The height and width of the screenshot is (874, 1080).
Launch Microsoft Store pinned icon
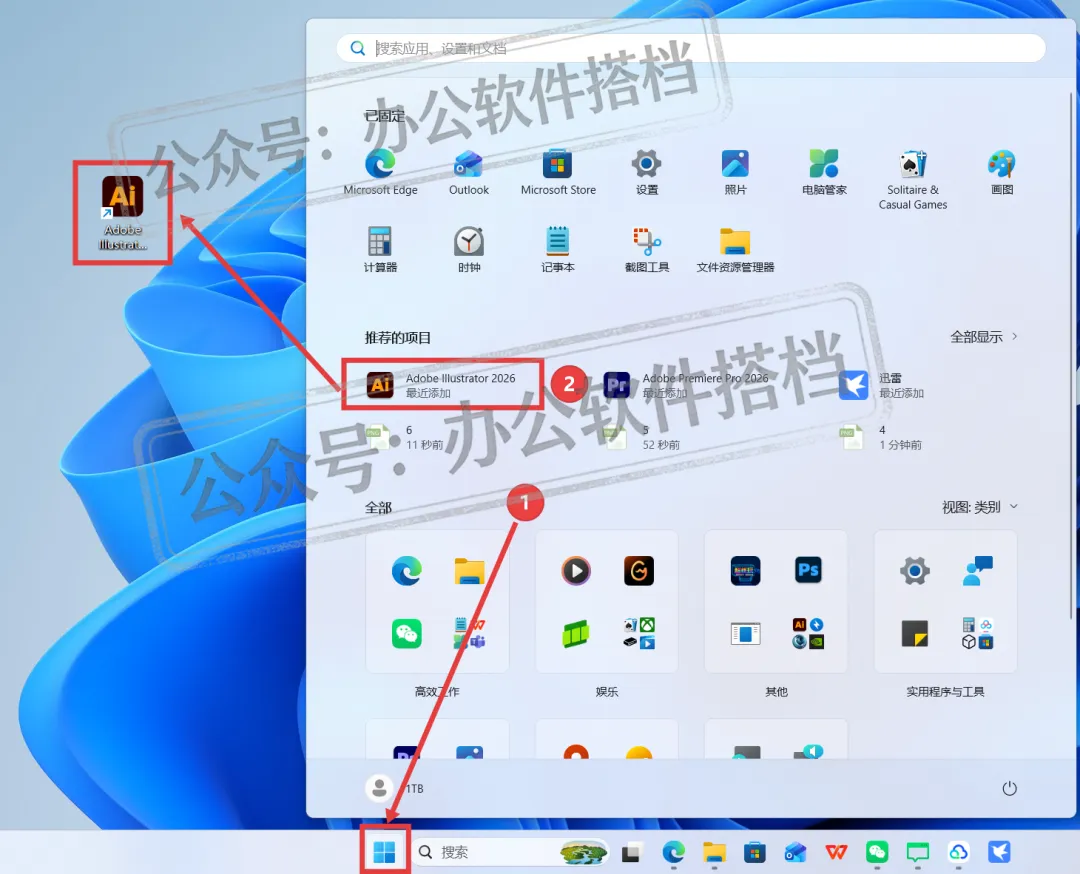pyautogui.click(x=558, y=172)
